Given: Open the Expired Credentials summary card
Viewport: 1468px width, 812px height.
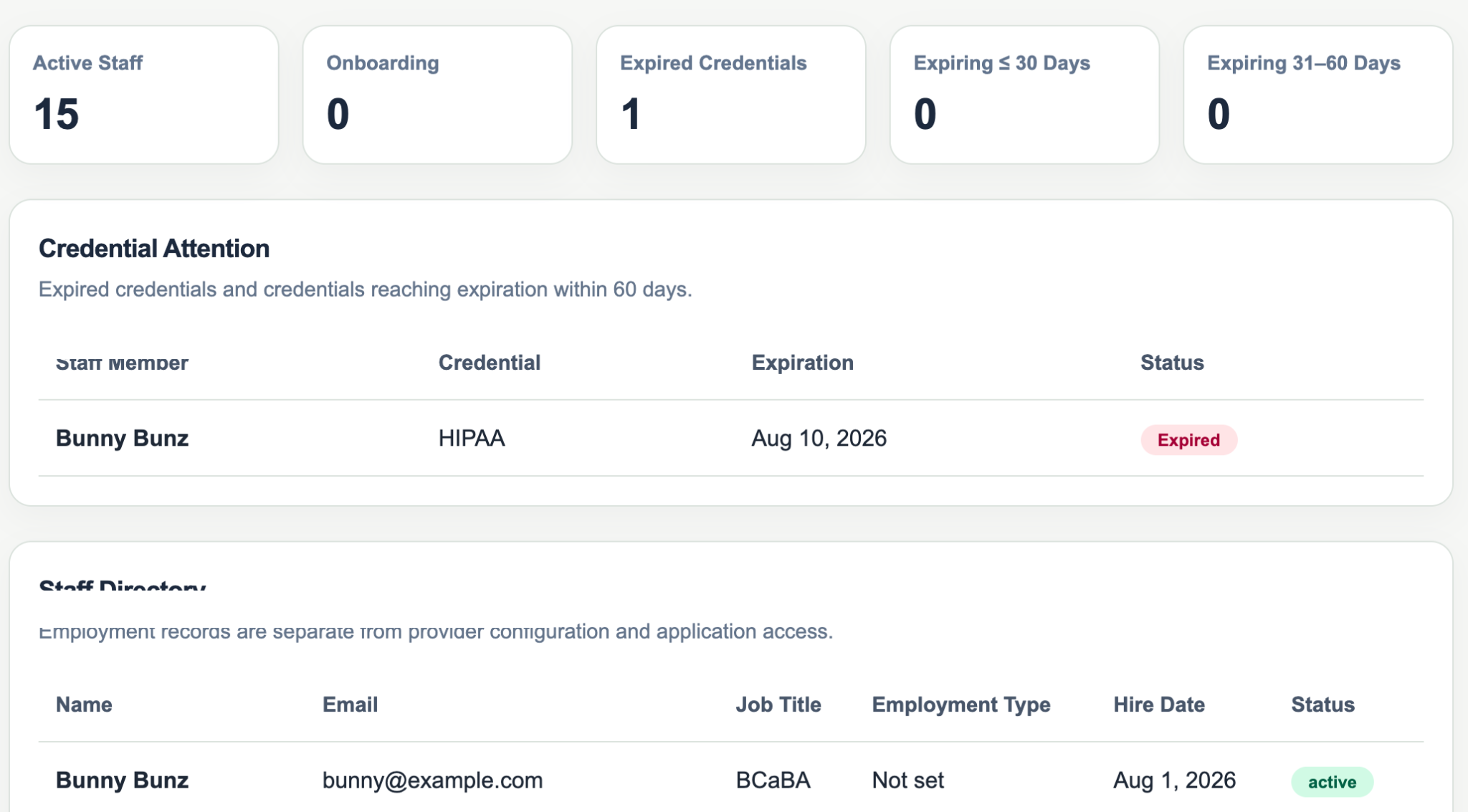Looking at the screenshot, I should pyautogui.click(x=731, y=95).
